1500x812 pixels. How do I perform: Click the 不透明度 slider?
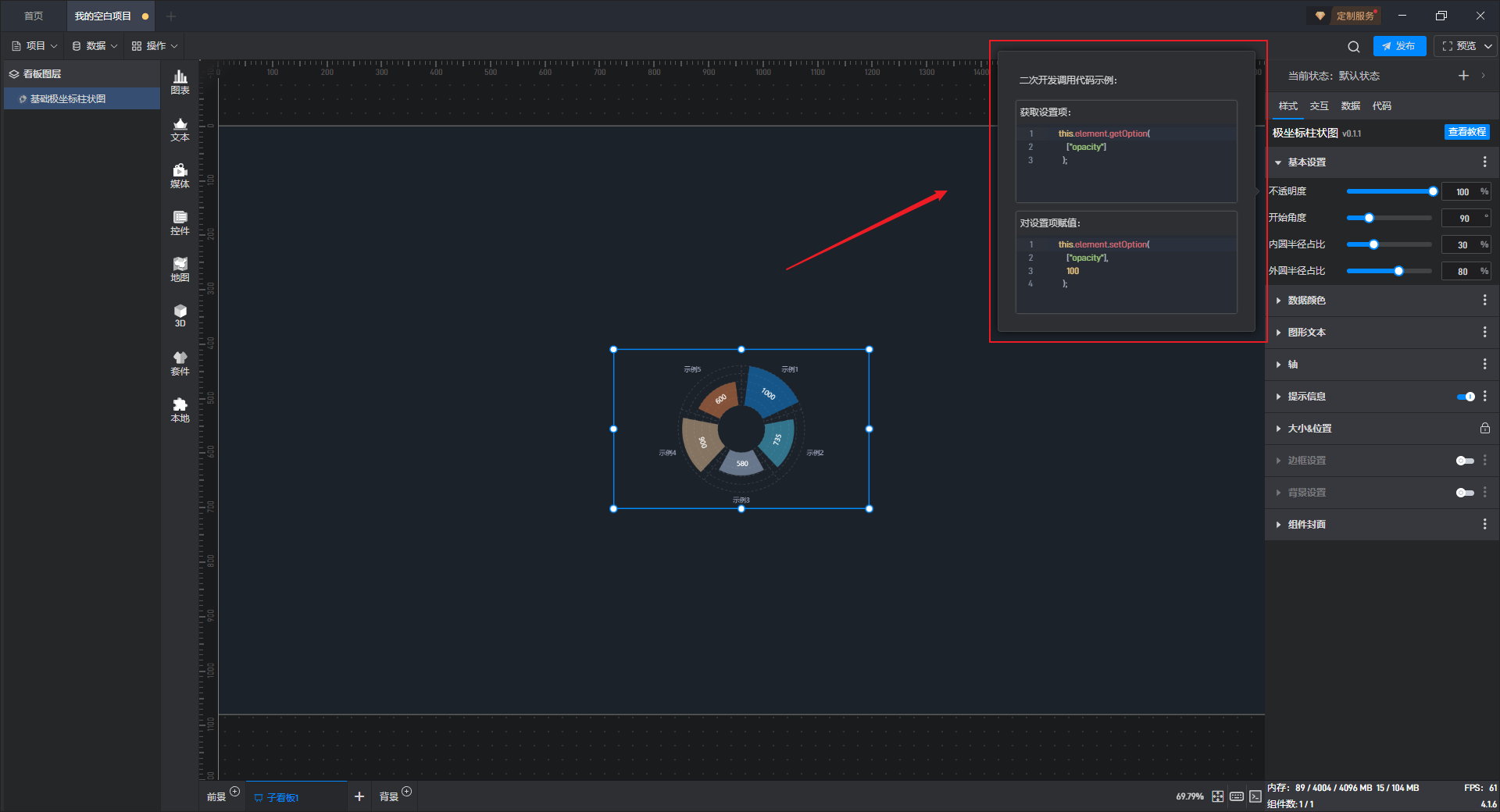[x=1391, y=191]
